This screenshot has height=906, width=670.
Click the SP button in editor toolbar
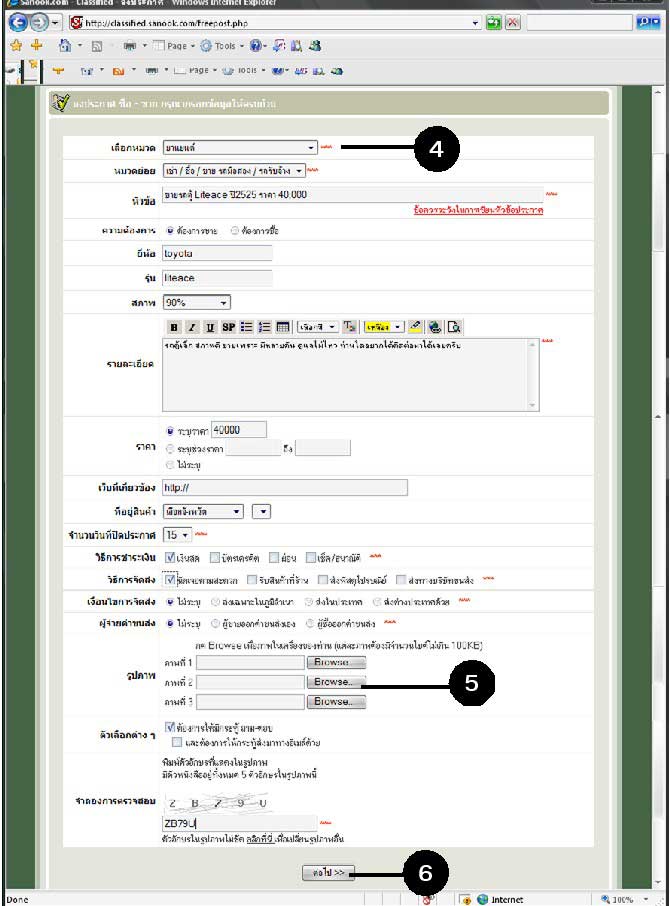[x=229, y=327]
